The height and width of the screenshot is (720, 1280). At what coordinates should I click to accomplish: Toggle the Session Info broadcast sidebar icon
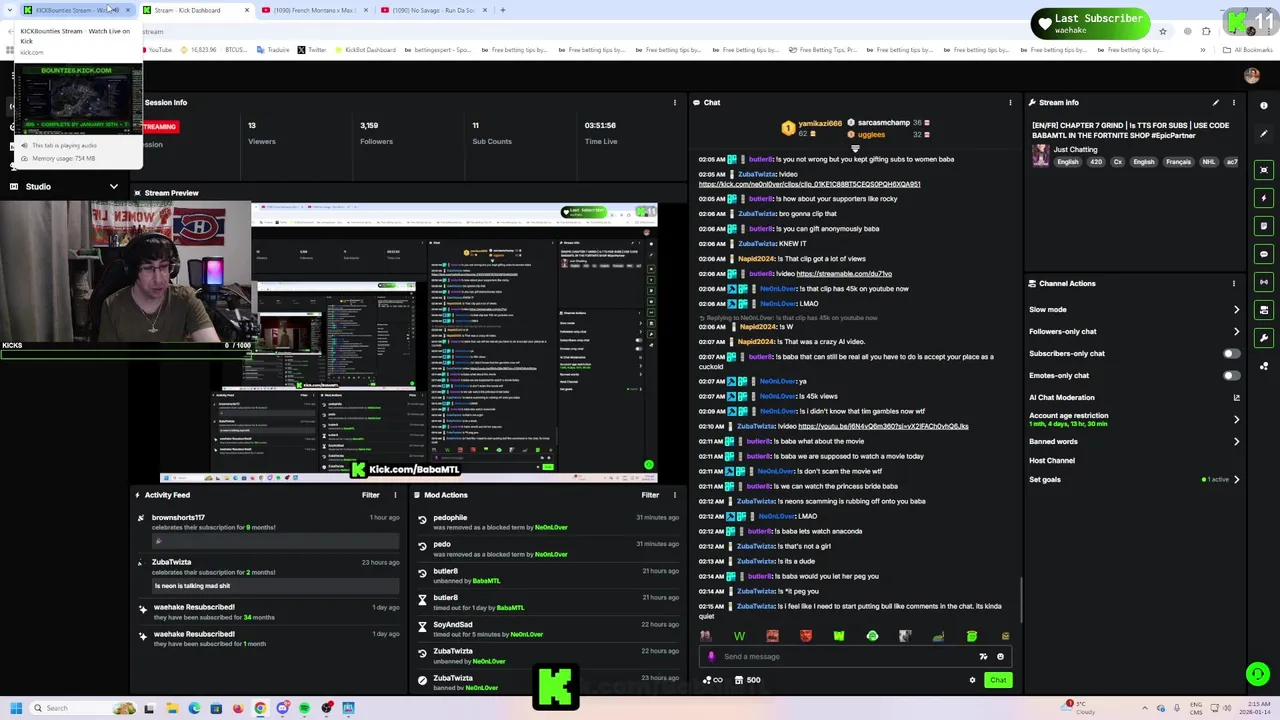pos(1264,282)
